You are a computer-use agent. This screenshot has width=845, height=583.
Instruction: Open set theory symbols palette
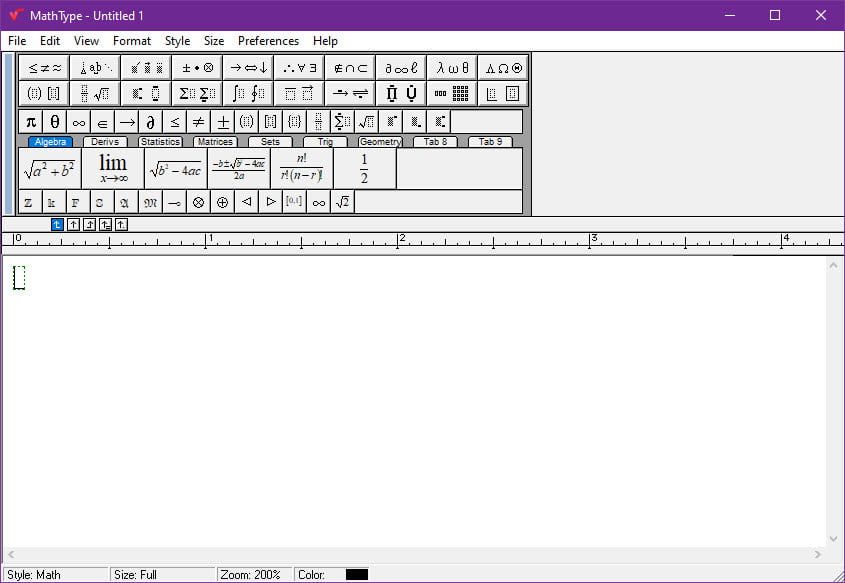pos(350,68)
